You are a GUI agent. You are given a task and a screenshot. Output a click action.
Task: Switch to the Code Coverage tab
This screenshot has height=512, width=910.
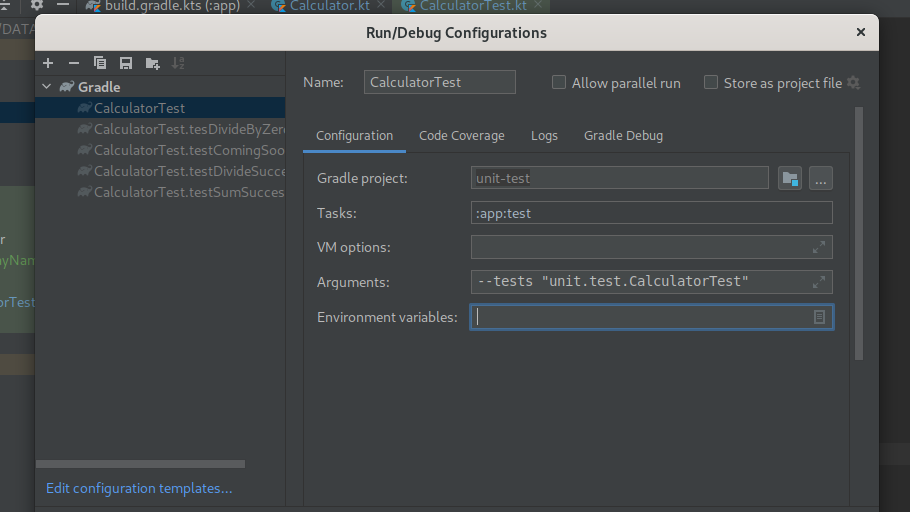[462, 136]
